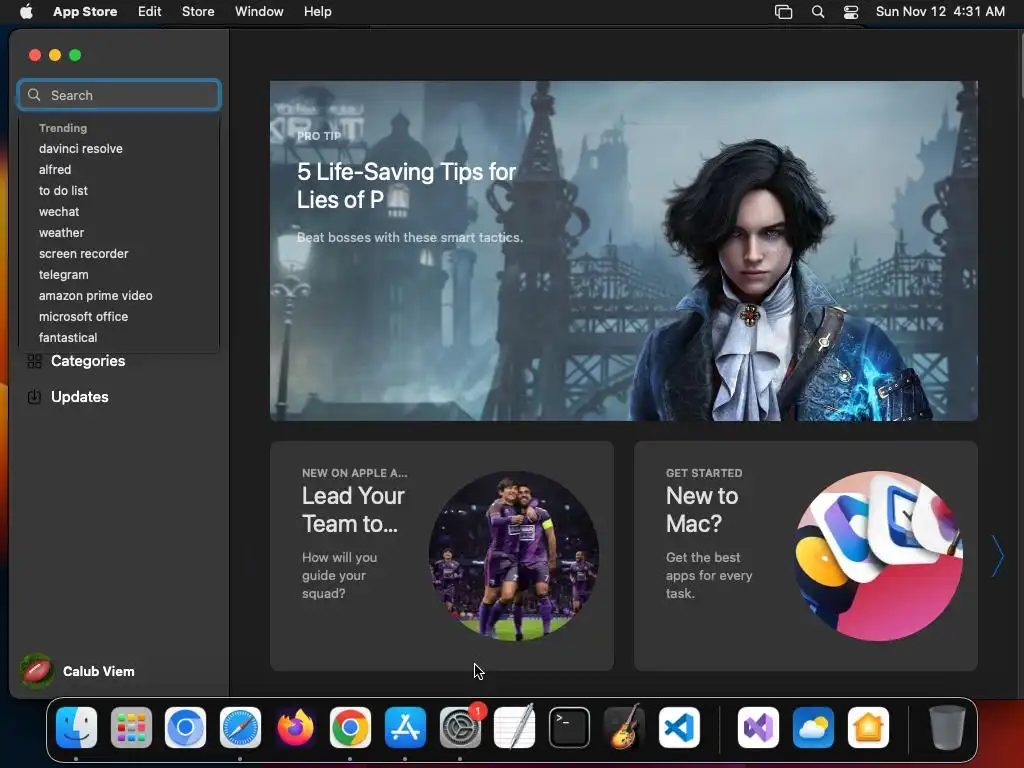Choose screen recorder suggestion

[84, 253]
